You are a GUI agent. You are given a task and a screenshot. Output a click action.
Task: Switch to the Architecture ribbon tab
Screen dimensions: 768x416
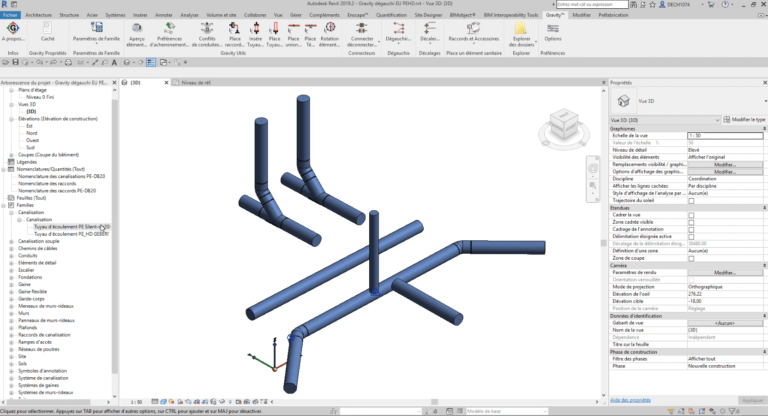tap(39, 16)
